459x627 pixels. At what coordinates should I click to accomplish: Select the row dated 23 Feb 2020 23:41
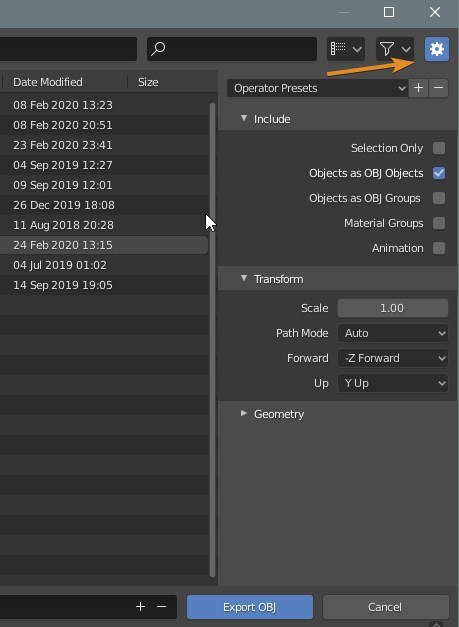click(x=104, y=145)
